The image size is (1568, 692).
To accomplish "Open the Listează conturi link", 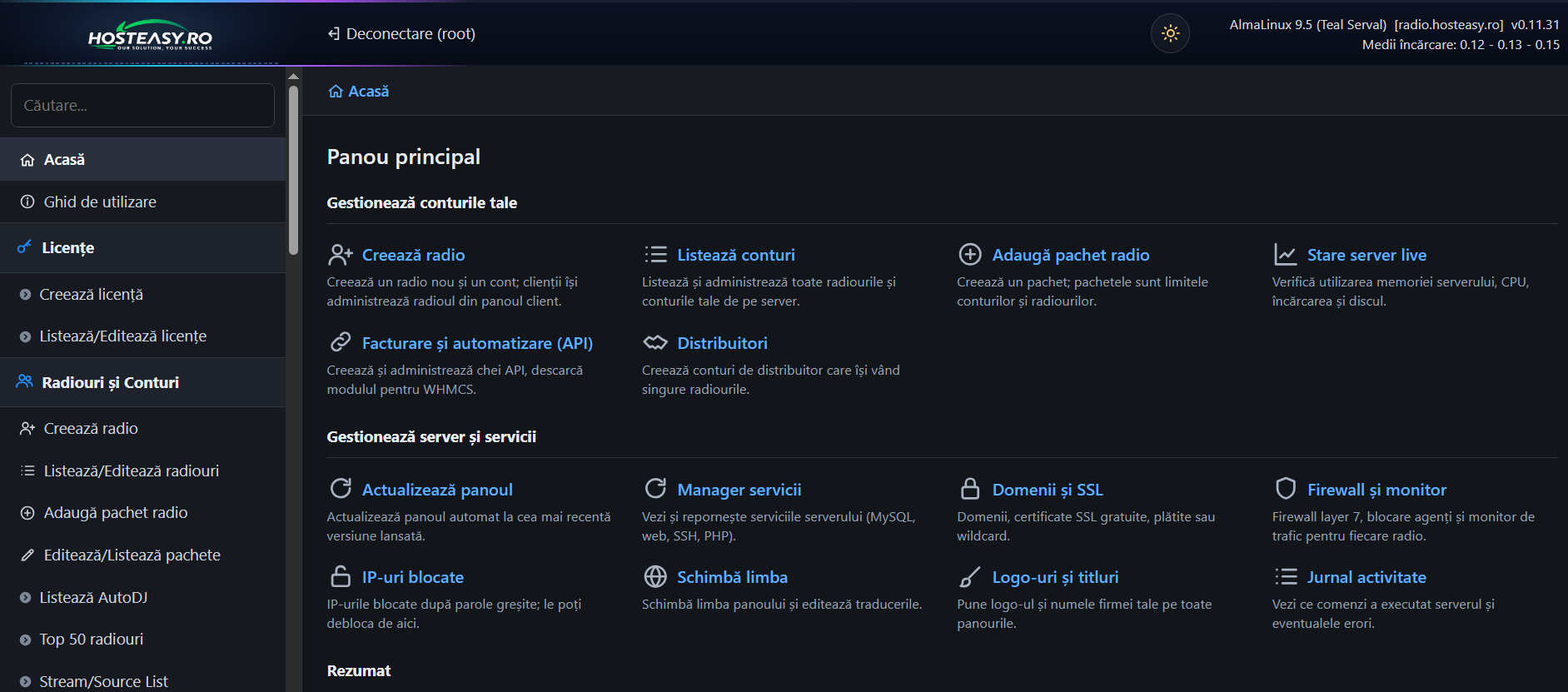I will pos(736,255).
